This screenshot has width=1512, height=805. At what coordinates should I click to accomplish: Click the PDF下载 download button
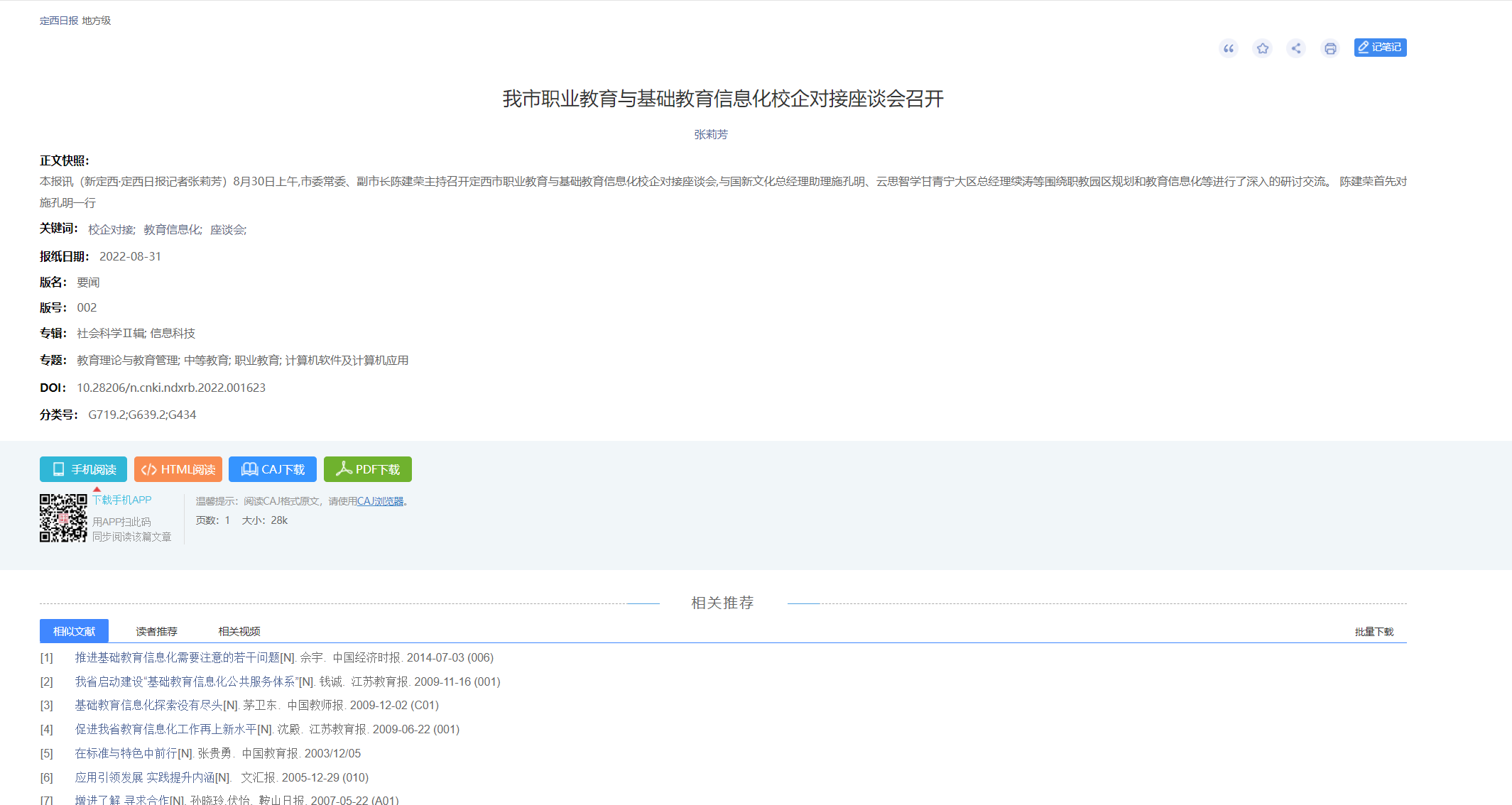tap(367, 469)
